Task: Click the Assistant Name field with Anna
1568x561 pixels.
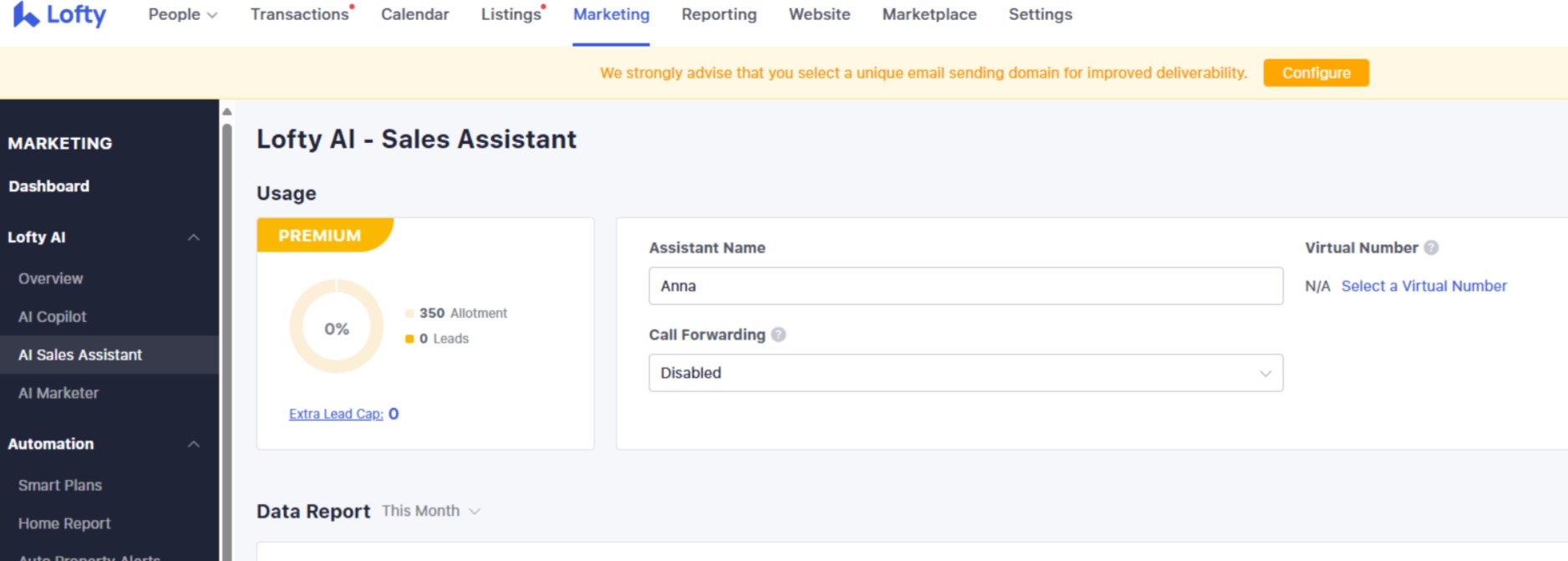Action: point(965,286)
